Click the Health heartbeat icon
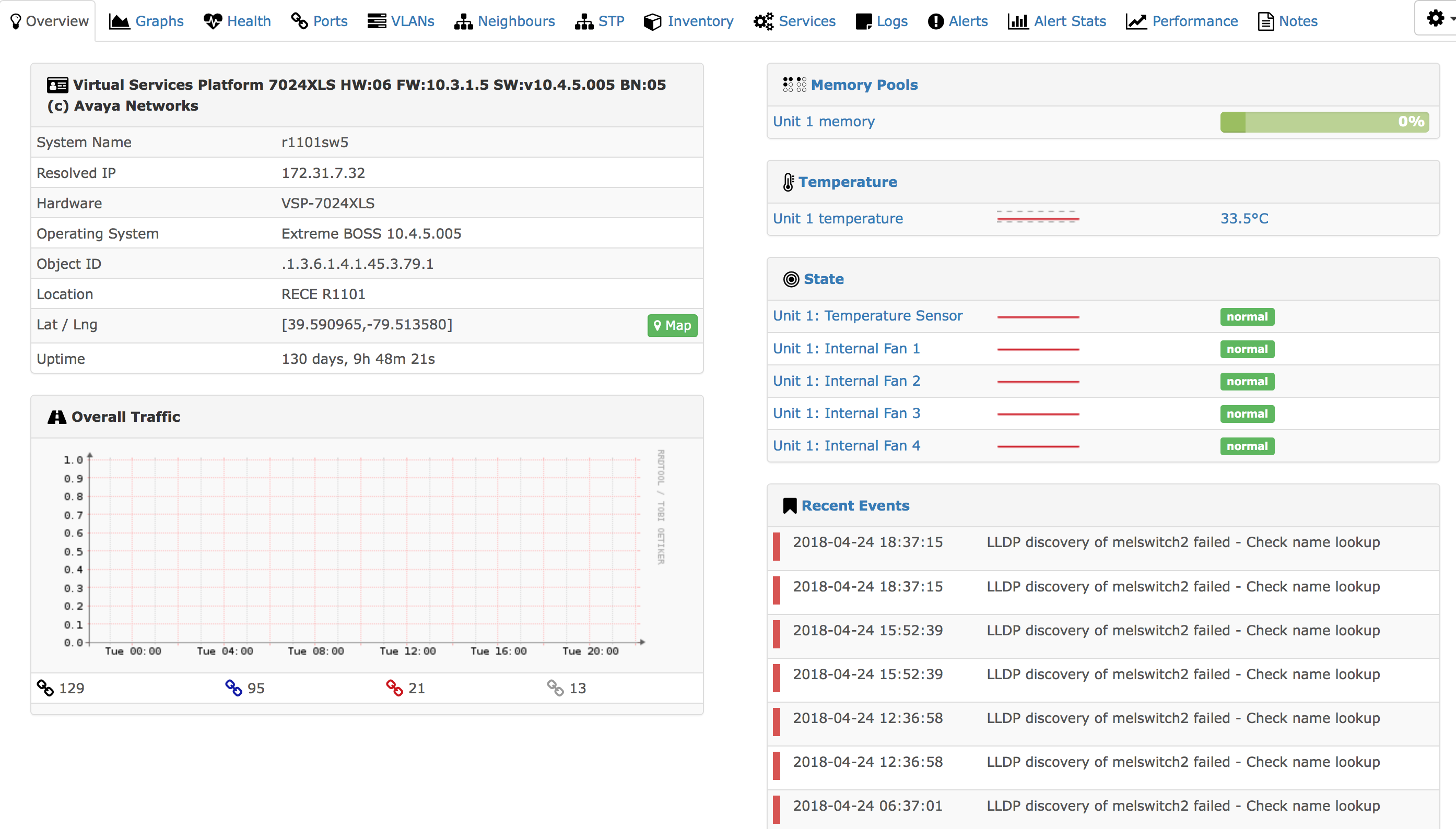Image resolution: width=1456 pixels, height=829 pixels. (213, 21)
